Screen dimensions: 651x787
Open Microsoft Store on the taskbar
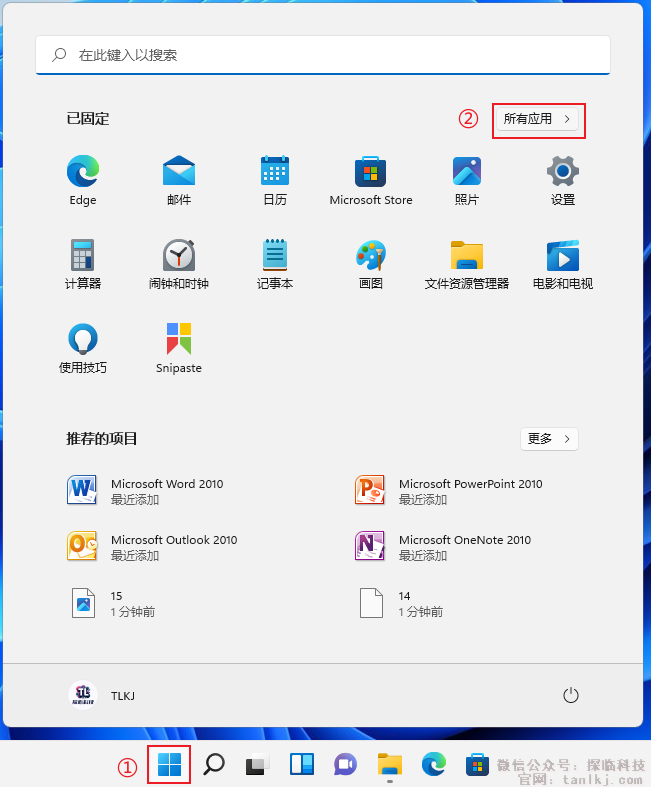click(477, 764)
